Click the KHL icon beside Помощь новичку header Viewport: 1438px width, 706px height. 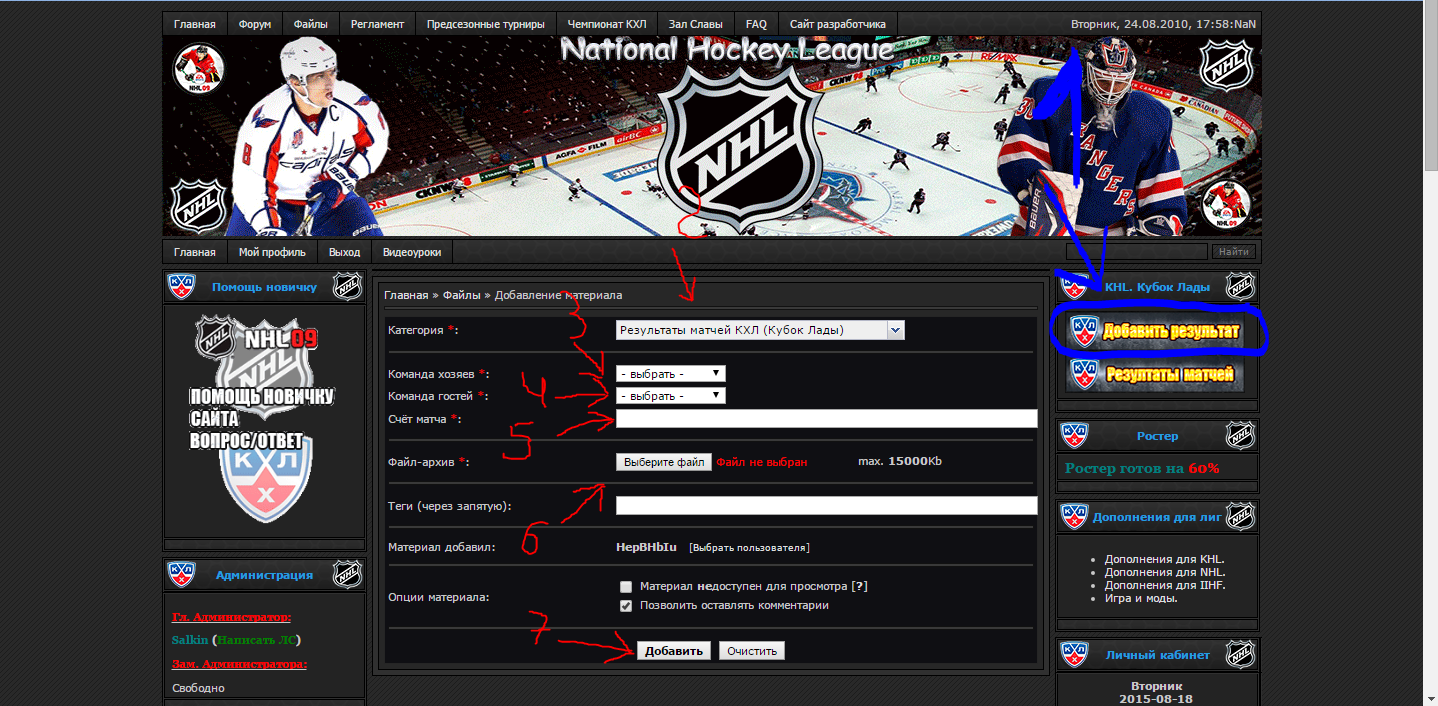point(181,287)
